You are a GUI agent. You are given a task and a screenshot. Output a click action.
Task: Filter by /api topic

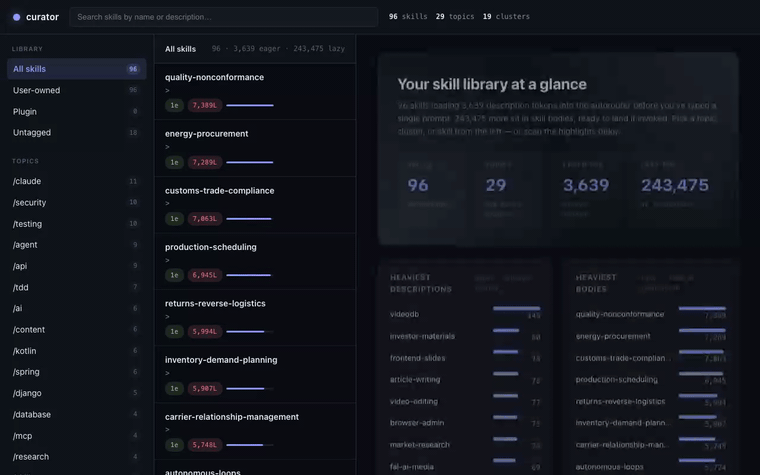tap(77, 266)
